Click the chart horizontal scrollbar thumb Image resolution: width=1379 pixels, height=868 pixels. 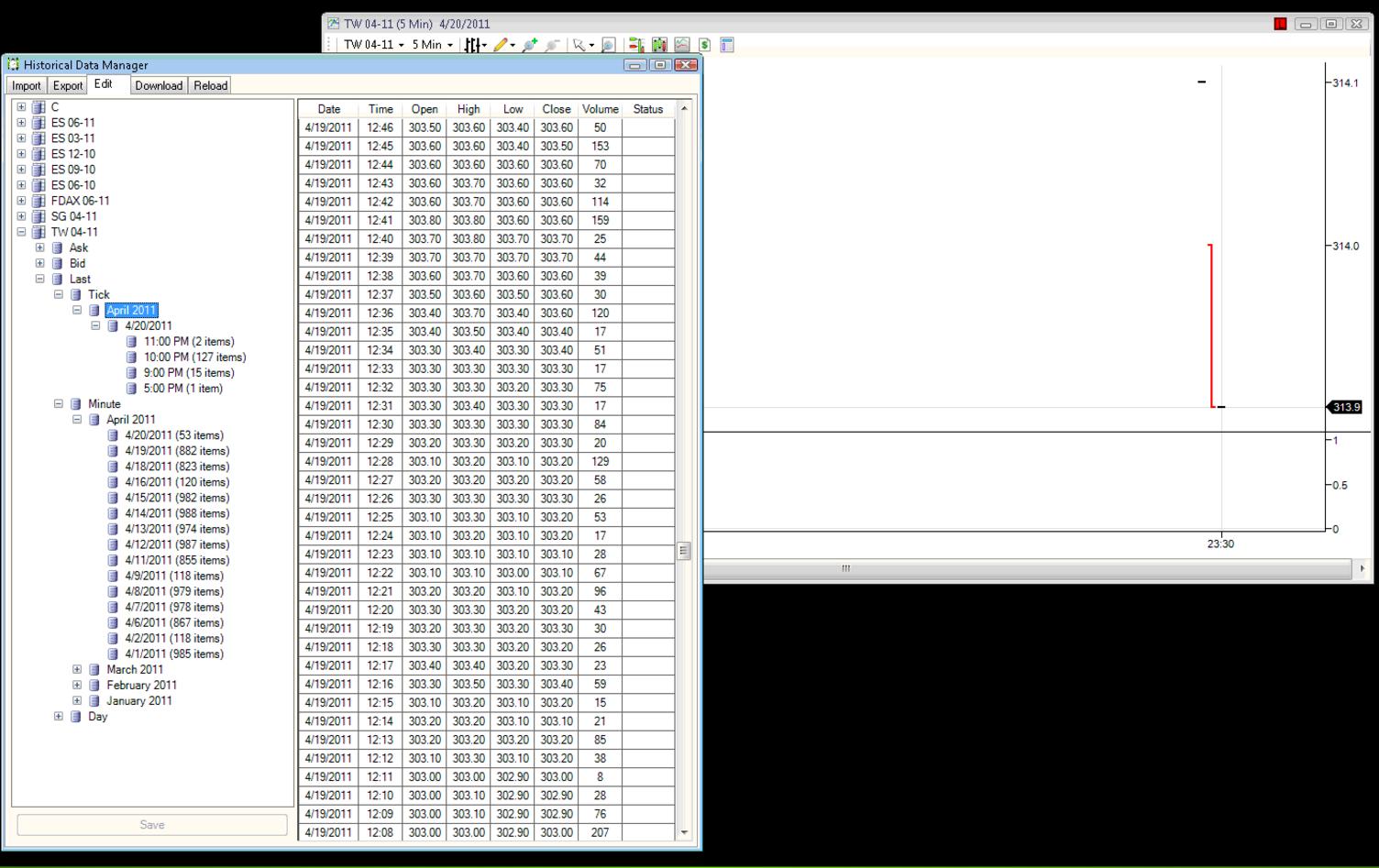(845, 568)
